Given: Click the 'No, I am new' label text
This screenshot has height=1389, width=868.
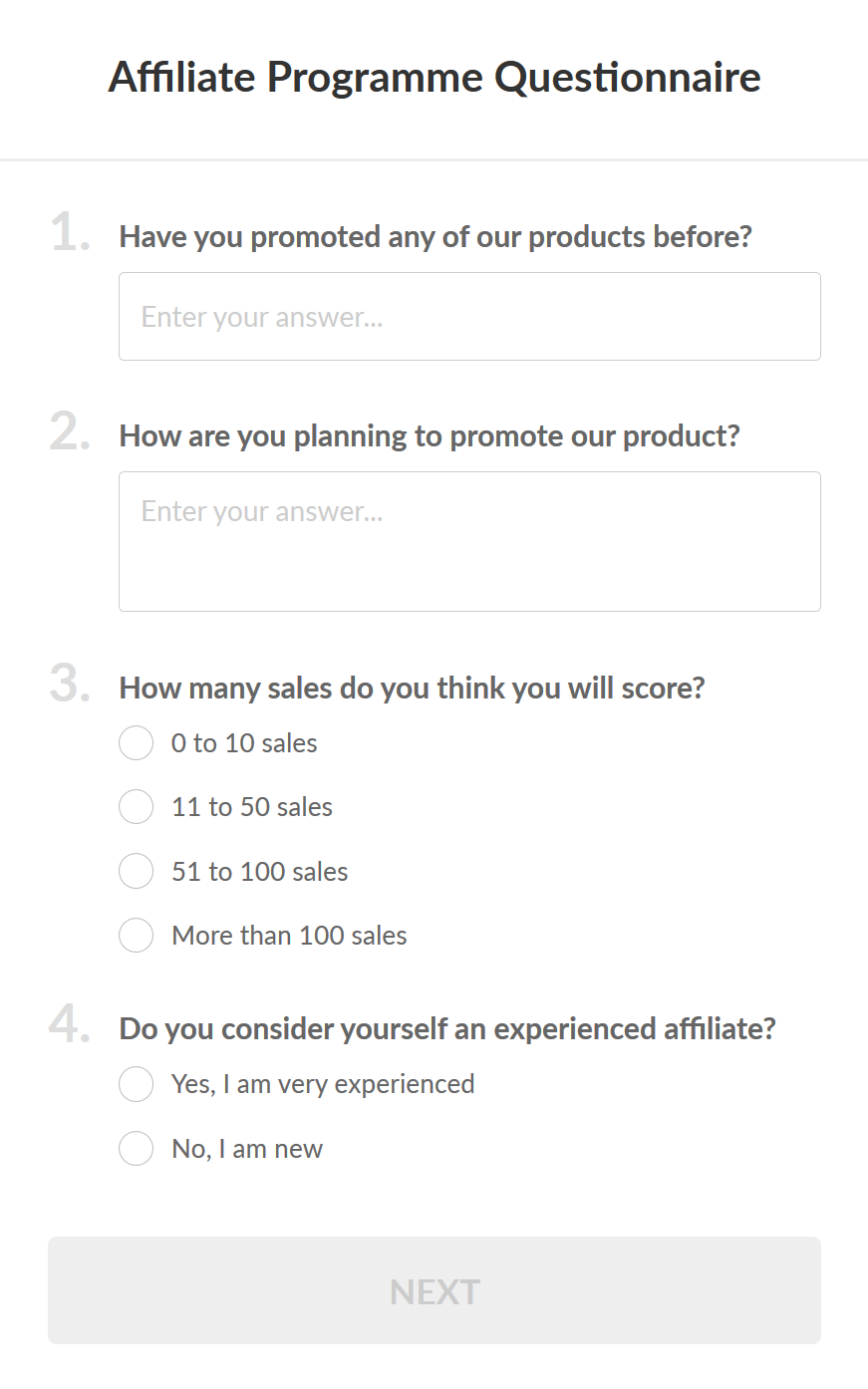Looking at the screenshot, I should tap(247, 1149).
